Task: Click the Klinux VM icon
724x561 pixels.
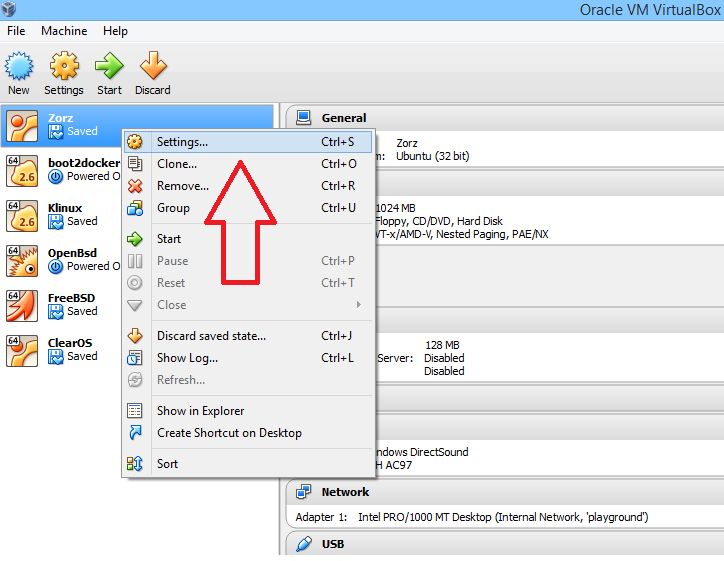Action: coord(22,216)
